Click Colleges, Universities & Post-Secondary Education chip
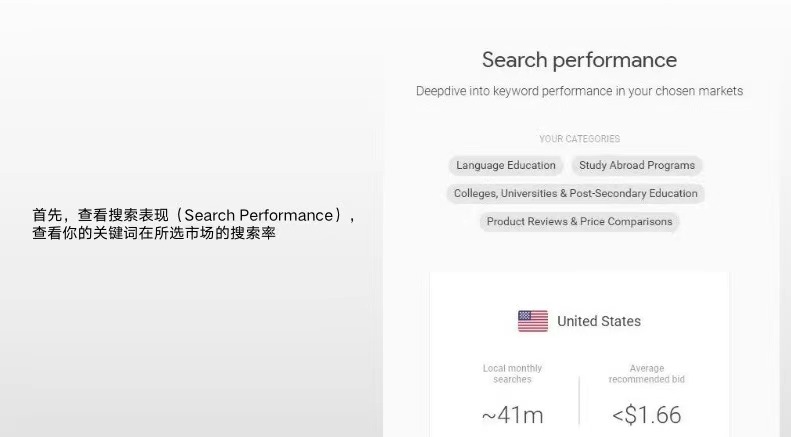This screenshot has width=791, height=437. pos(575,193)
